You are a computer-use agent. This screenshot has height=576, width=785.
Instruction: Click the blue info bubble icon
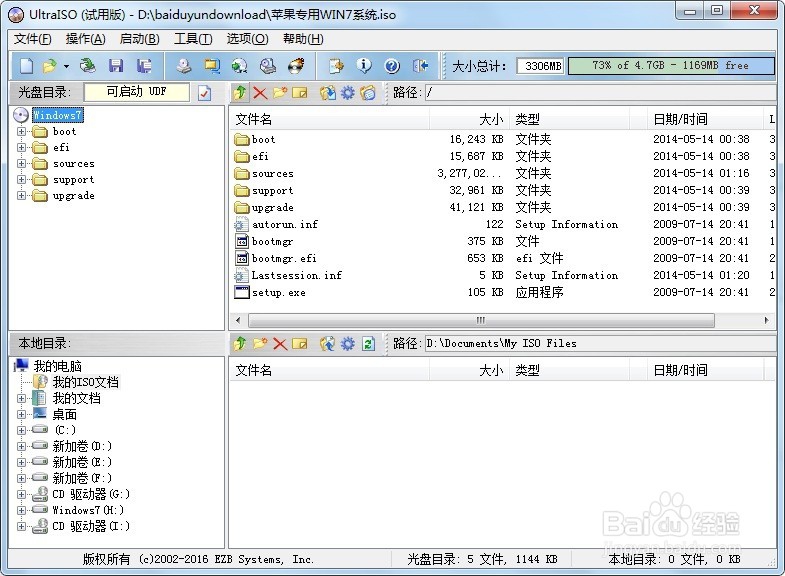coord(364,66)
